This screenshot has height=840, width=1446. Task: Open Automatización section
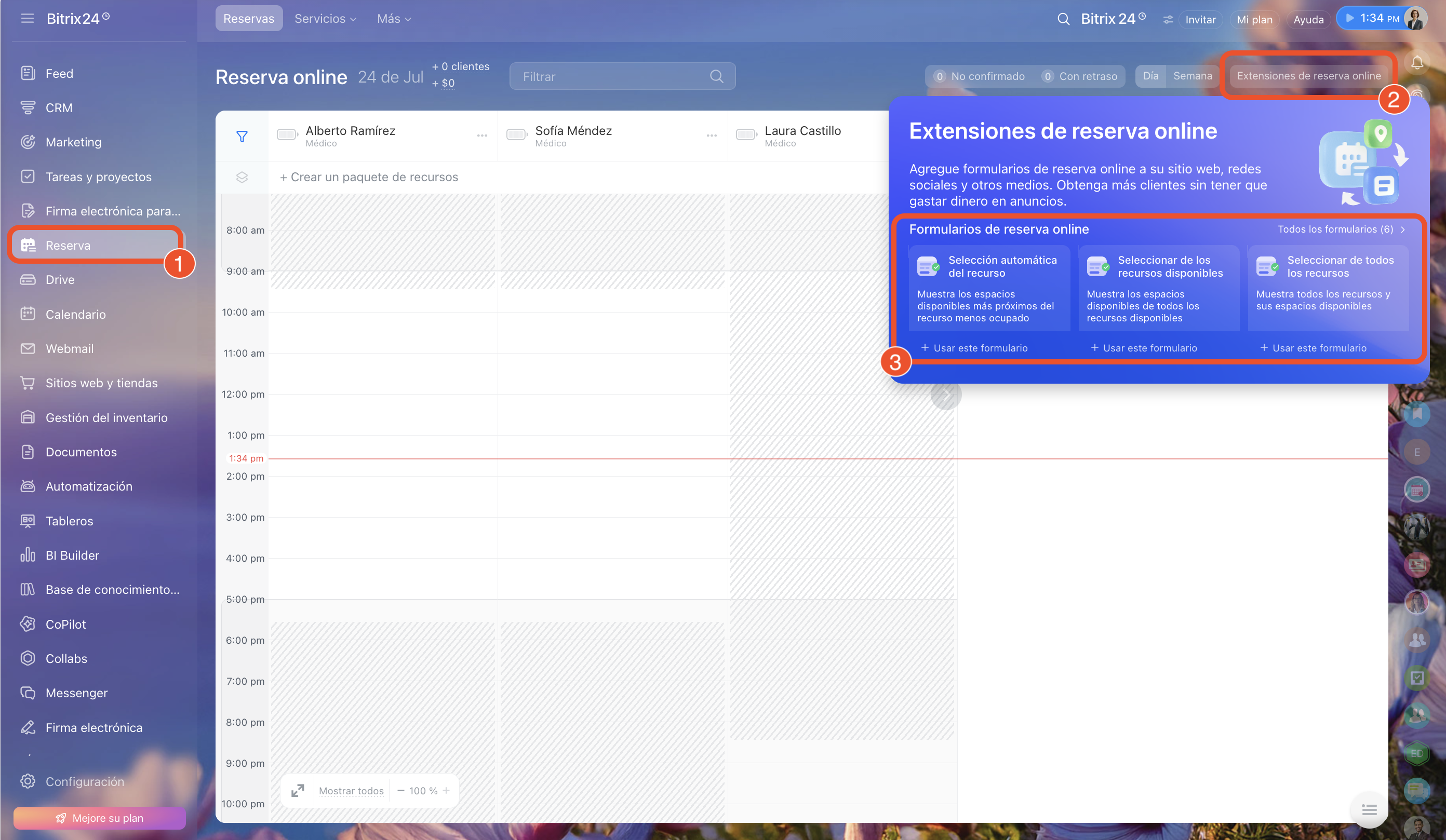[88, 486]
